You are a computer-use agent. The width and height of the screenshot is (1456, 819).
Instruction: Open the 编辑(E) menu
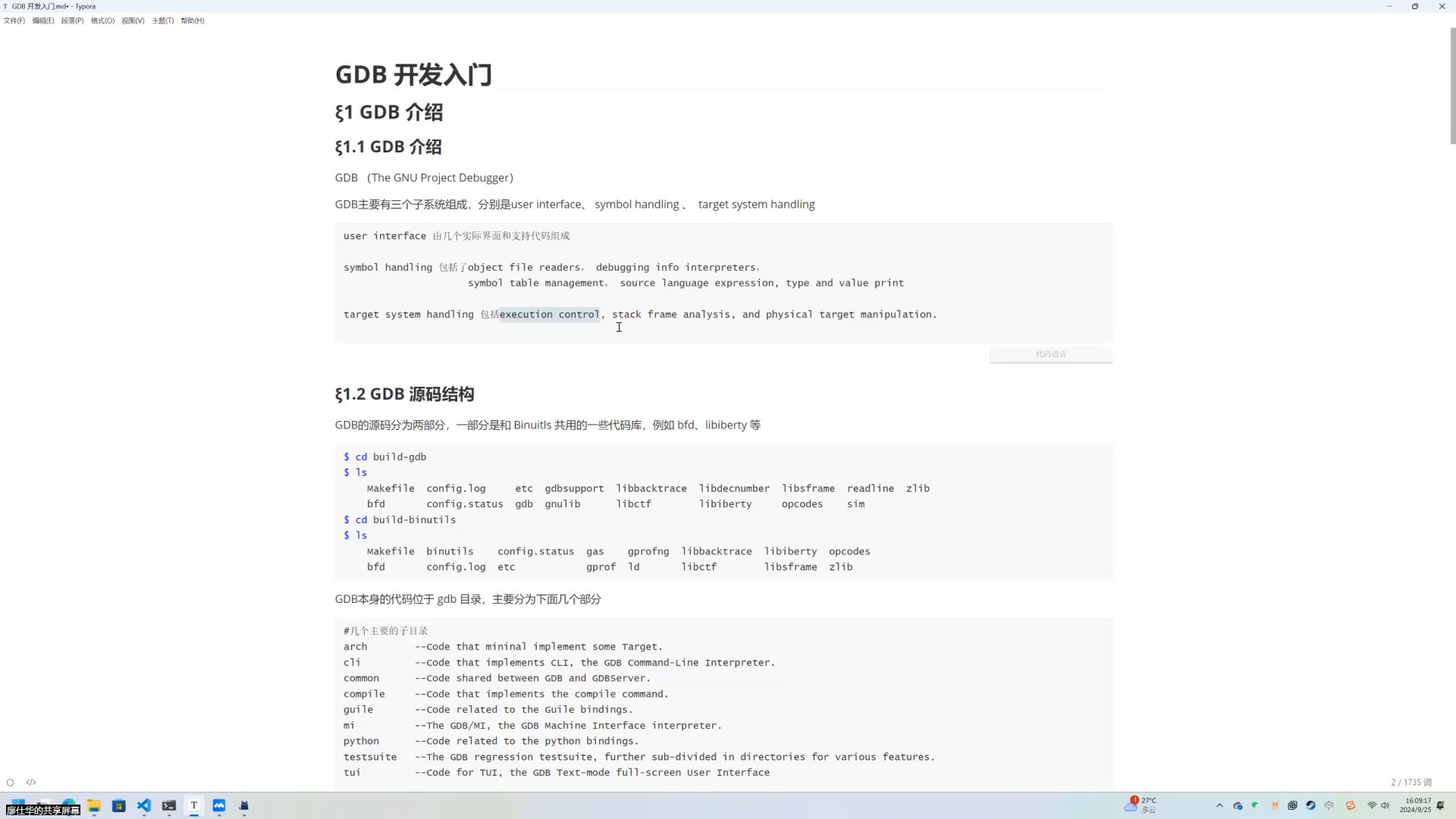click(x=43, y=20)
